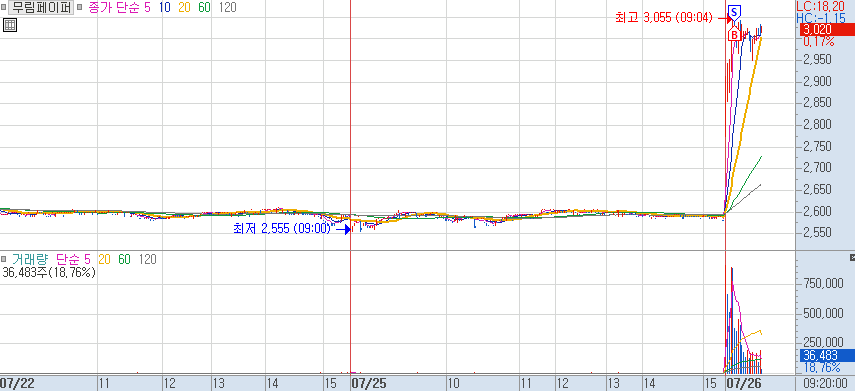Click the 2,550 price axis label
The image size is (855, 391).
click(816, 232)
